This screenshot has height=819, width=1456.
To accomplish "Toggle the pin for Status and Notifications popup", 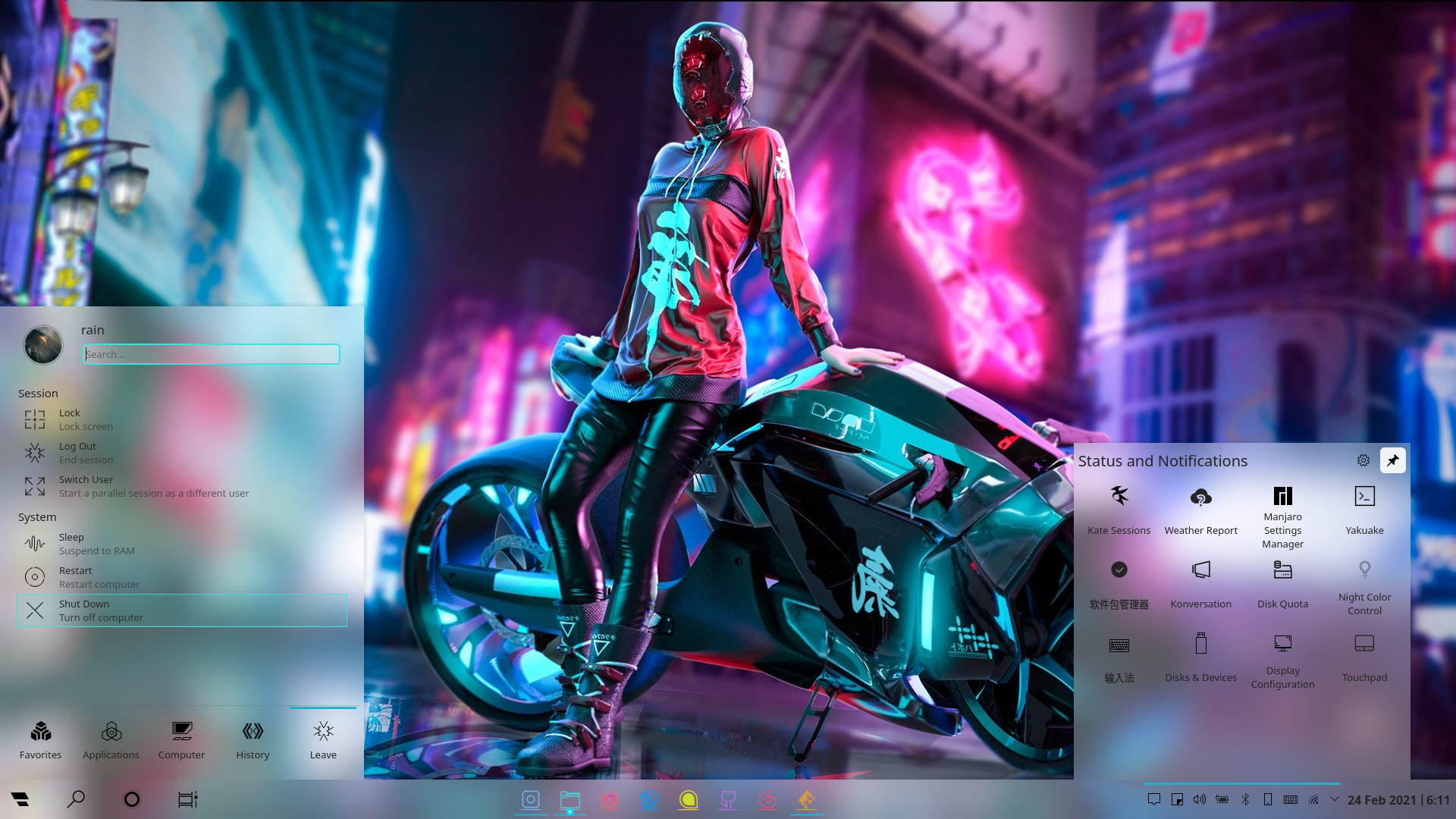I will coord(1393,460).
